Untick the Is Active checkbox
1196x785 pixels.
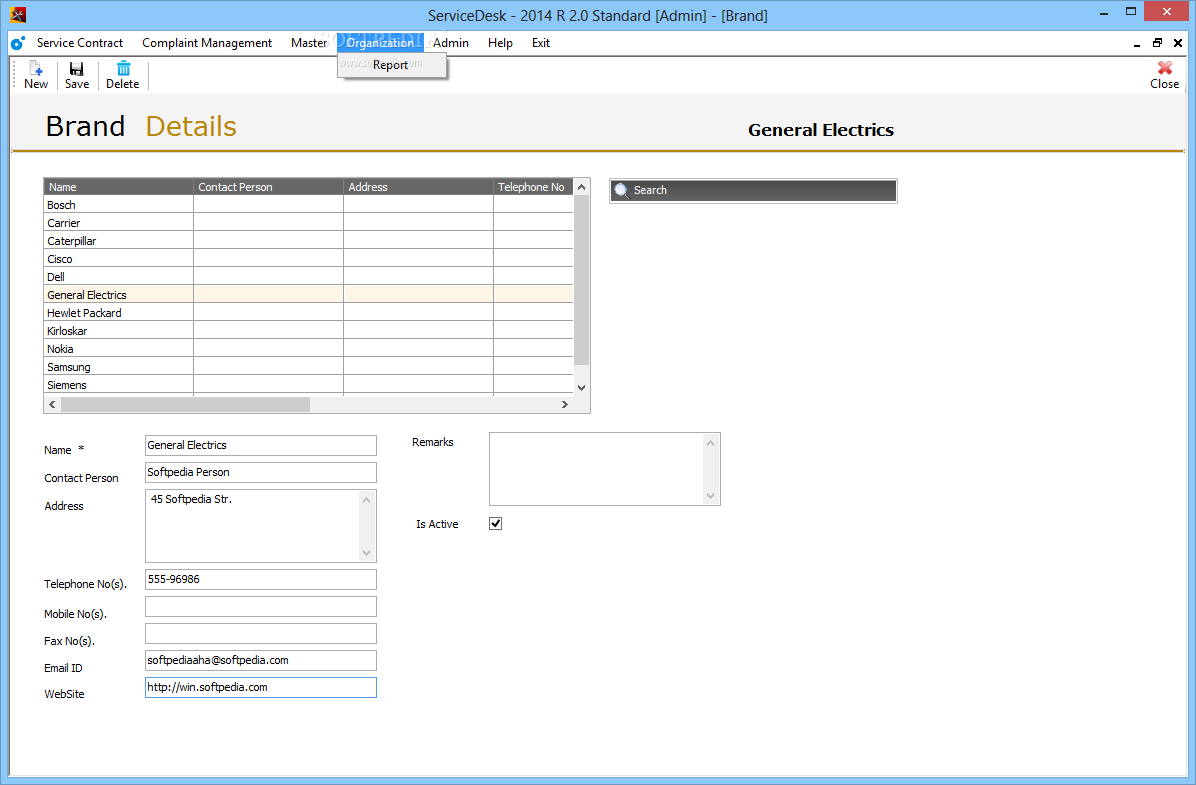[x=496, y=523]
